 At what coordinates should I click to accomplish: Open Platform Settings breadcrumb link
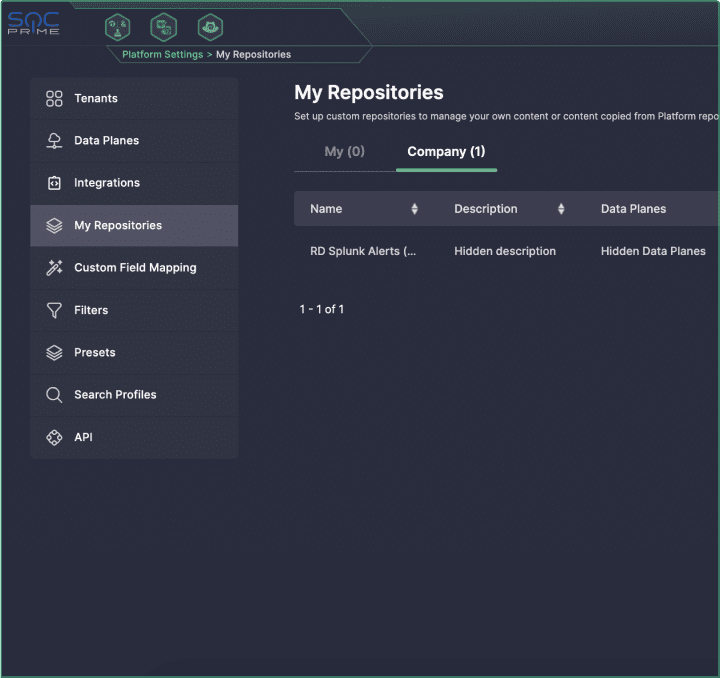coord(162,54)
